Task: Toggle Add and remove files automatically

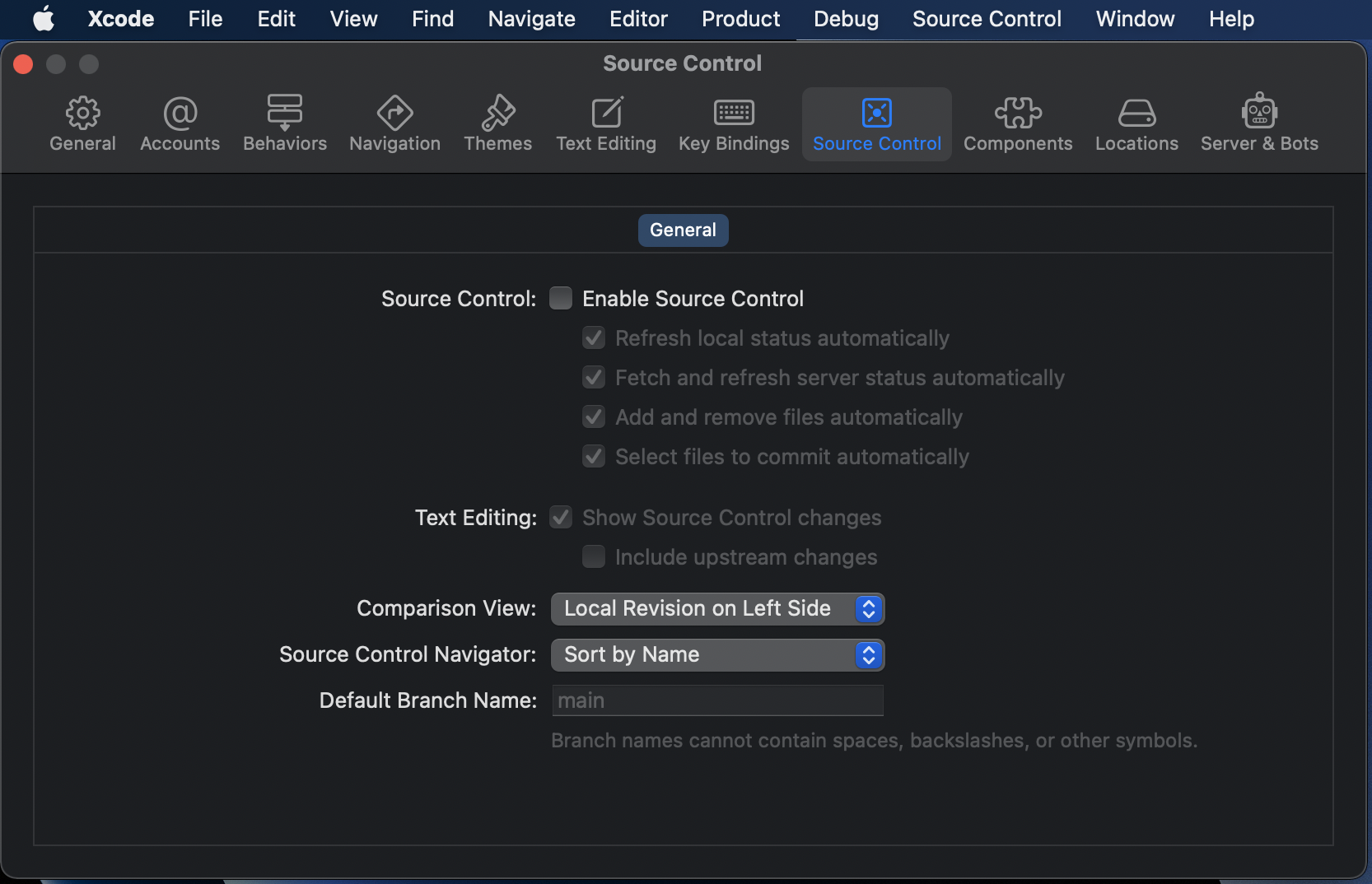Action: 594,416
